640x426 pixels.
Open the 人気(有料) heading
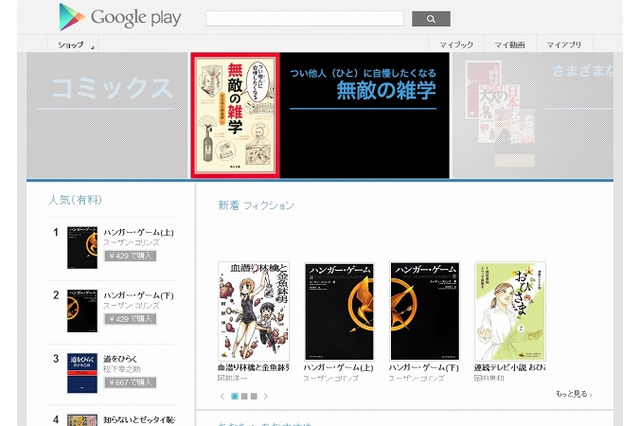[x=75, y=200]
